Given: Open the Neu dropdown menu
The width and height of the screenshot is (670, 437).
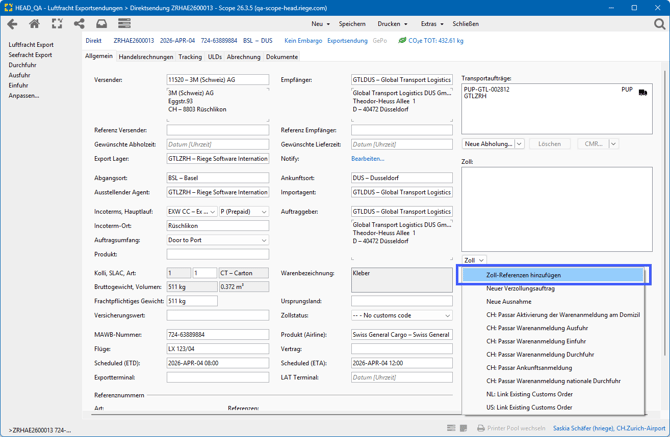Looking at the screenshot, I should click(320, 24).
